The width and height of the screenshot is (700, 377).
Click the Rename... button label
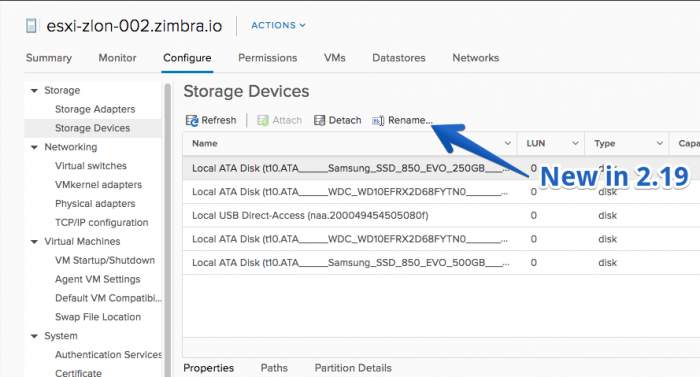click(x=410, y=121)
